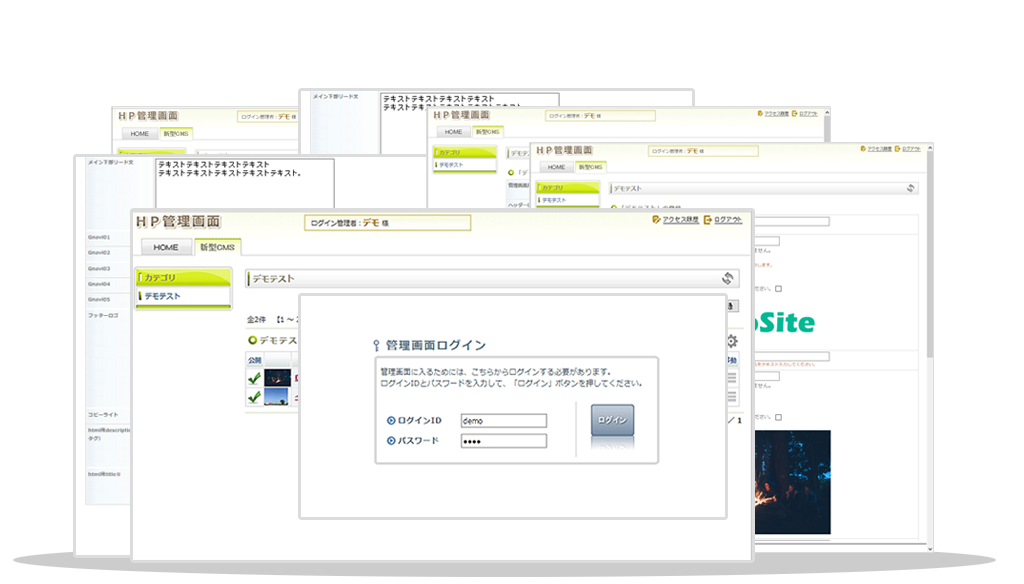Focus wide text field below Site logo
1024x584 pixels.
click(x=792, y=357)
